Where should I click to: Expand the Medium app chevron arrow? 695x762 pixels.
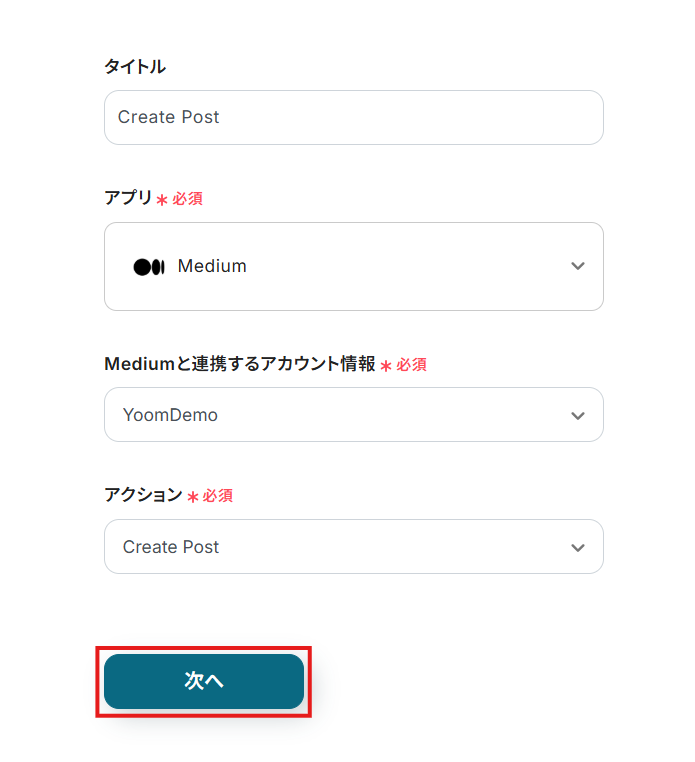pyautogui.click(x=577, y=266)
